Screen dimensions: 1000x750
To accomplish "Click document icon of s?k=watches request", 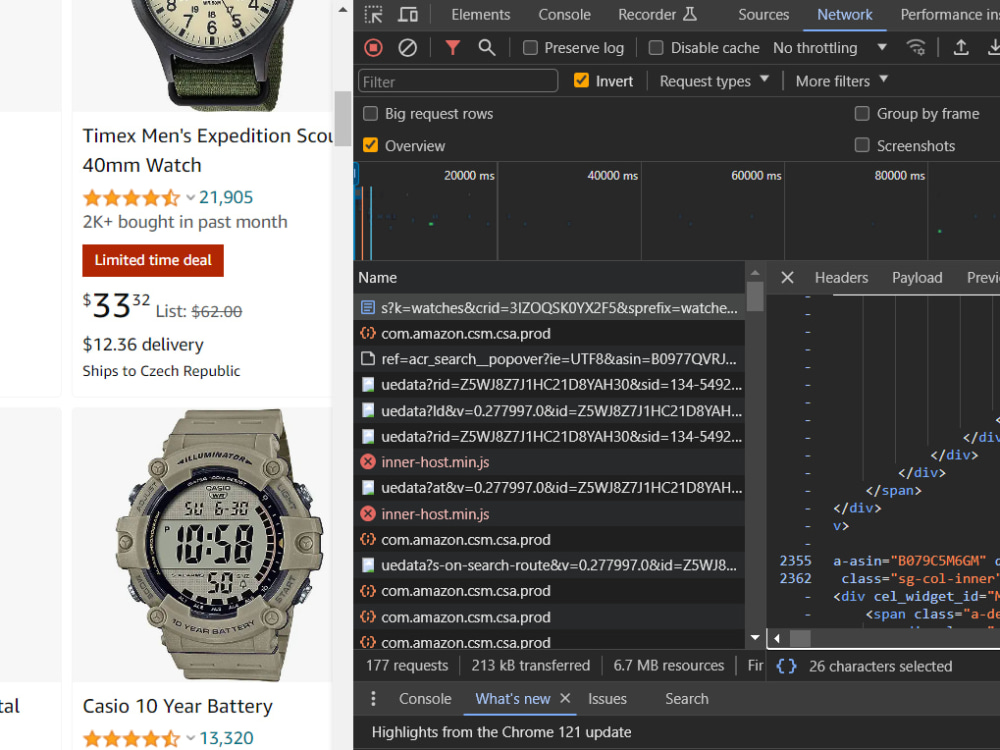I will 368,307.
